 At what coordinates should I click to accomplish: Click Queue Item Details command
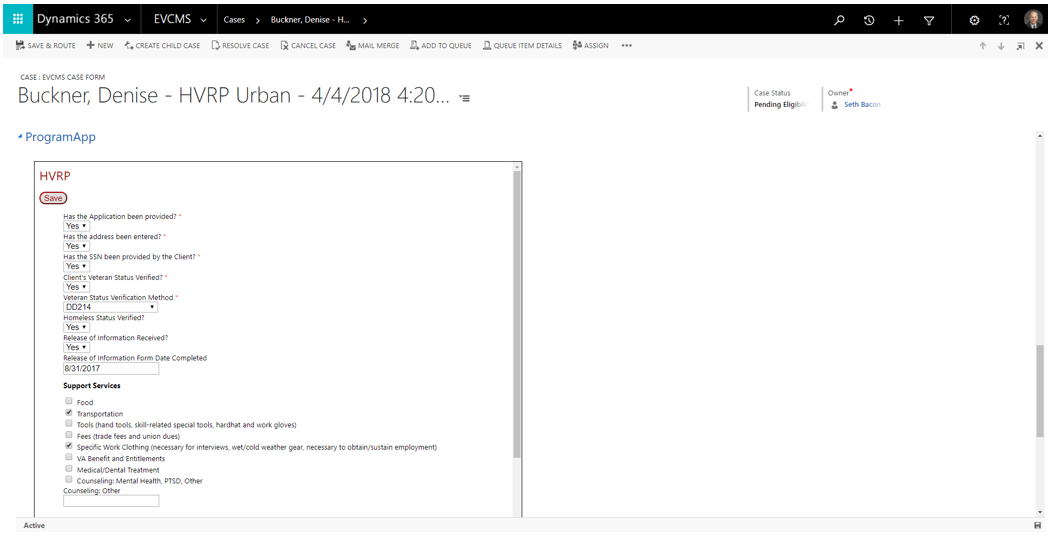pos(522,46)
